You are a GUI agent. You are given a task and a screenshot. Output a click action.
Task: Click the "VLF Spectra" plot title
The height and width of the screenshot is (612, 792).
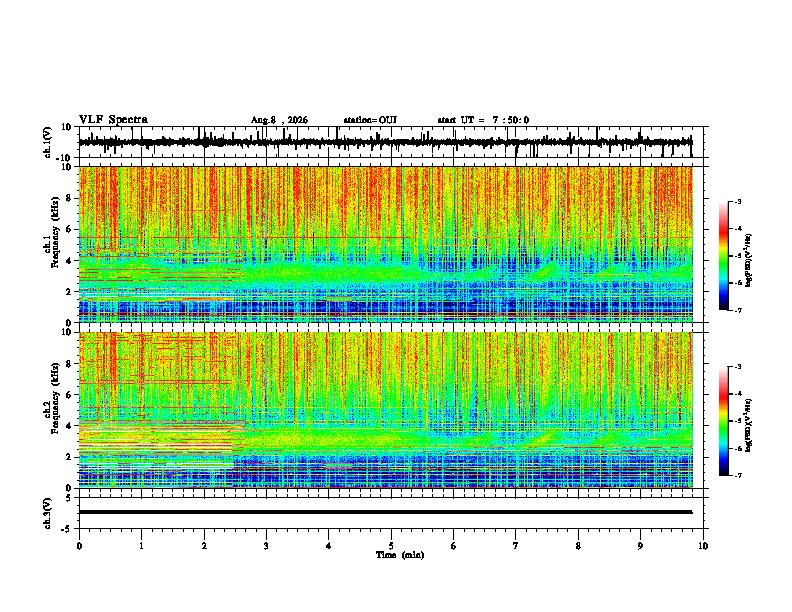113,120
